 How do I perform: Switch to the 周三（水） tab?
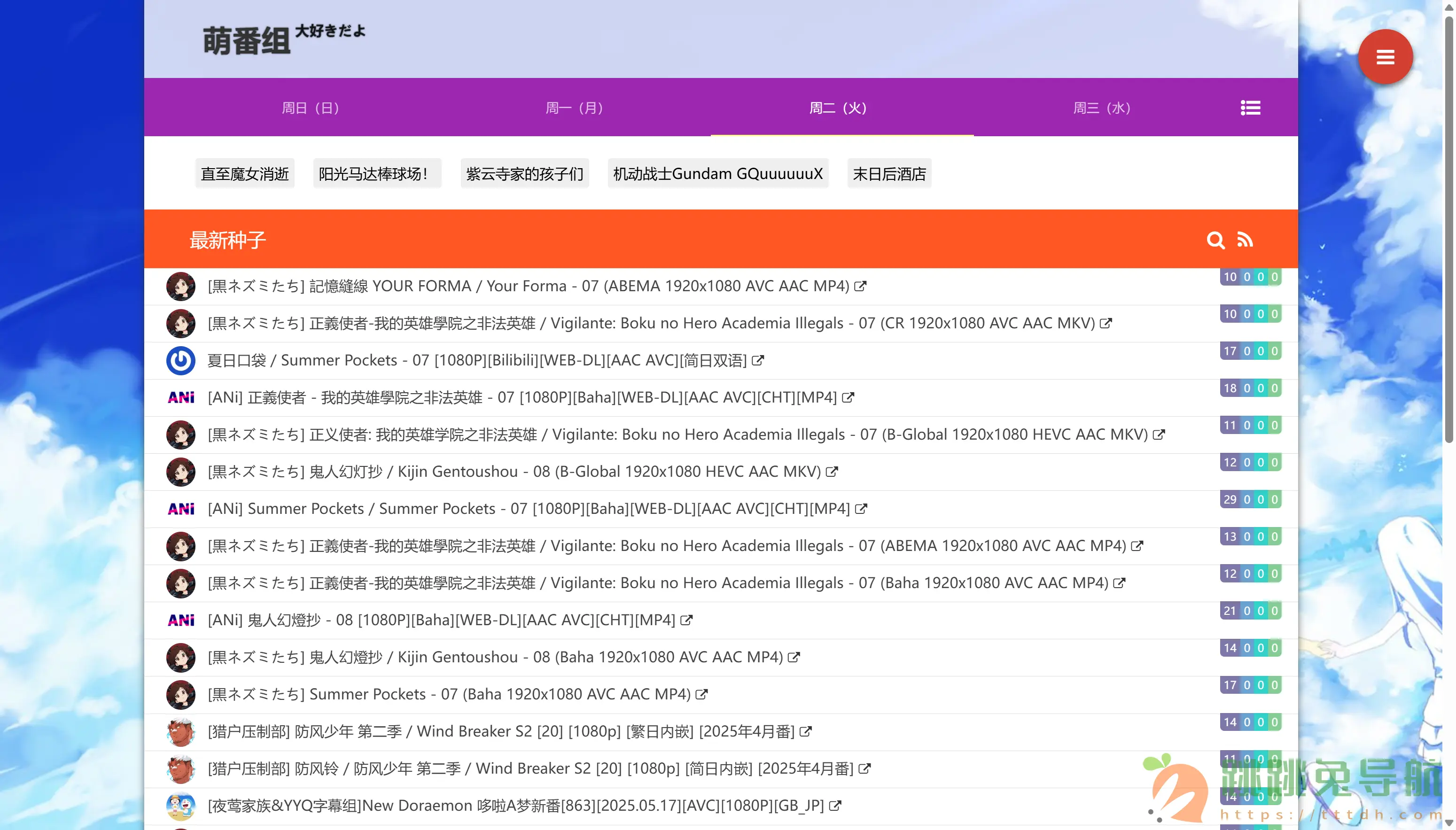[x=1101, y=107]
